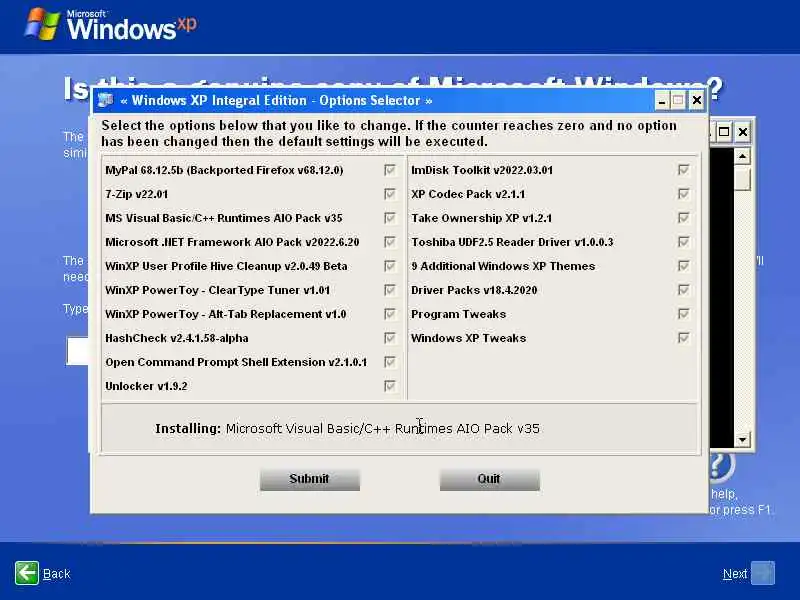Click the 'Installing:' status text
This screenshot has width=800, height=600.
pos(188,429)
